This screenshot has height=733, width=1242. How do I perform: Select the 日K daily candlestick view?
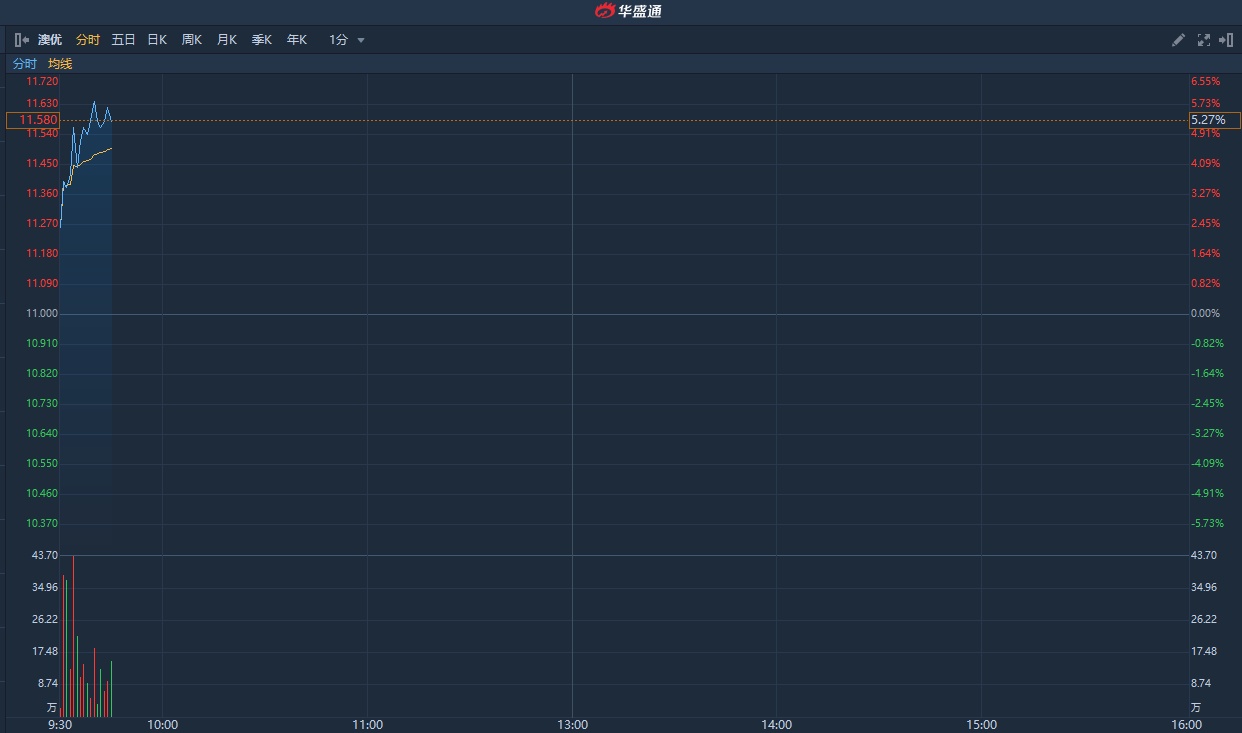coord(157,40)
